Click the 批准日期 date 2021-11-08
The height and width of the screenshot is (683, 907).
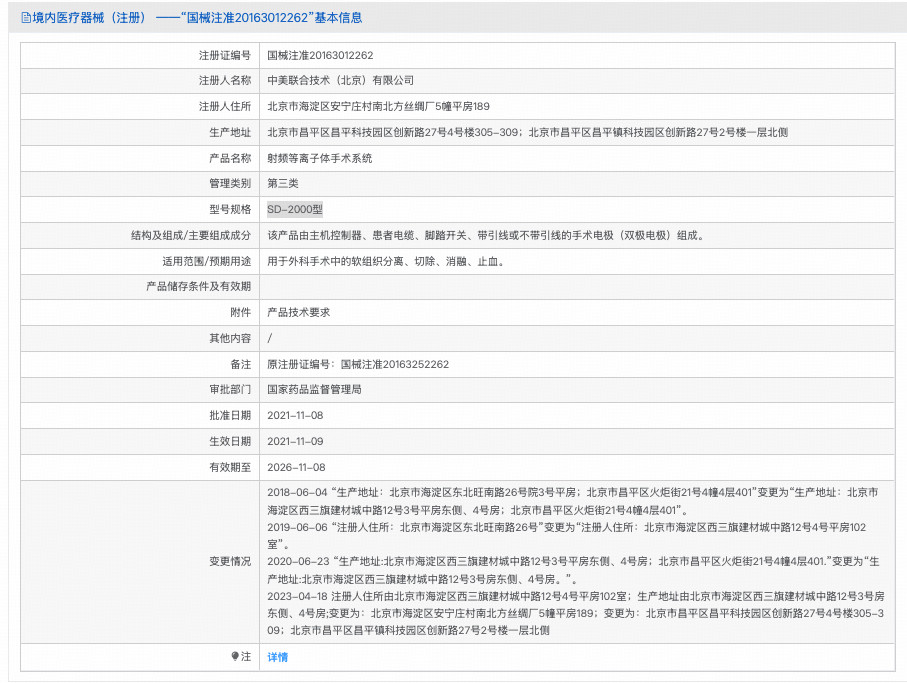point(293,415)
